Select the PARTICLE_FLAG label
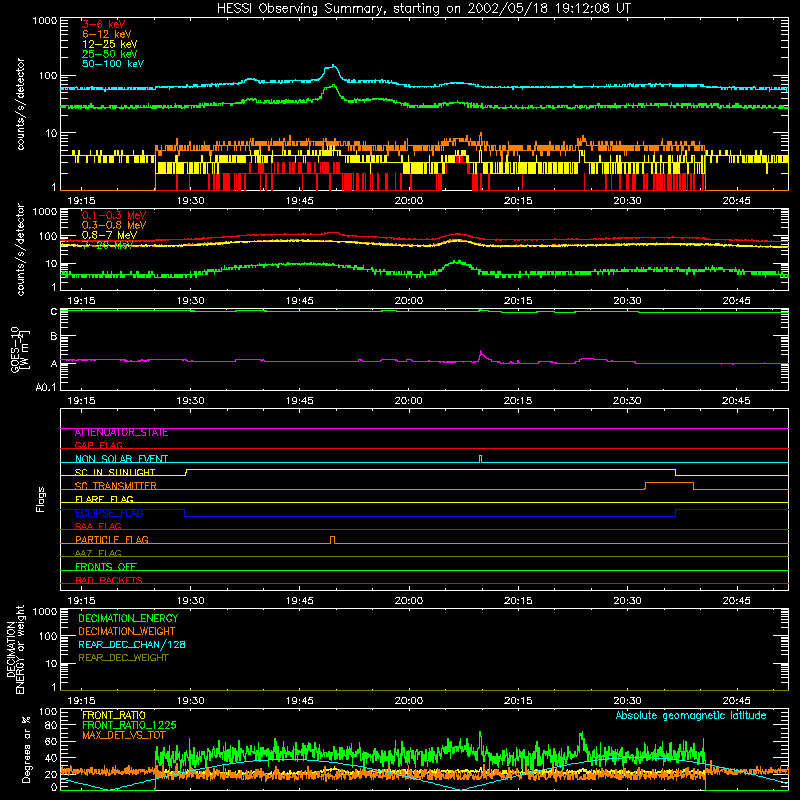800x800 pixels. [x=112, y=540]
